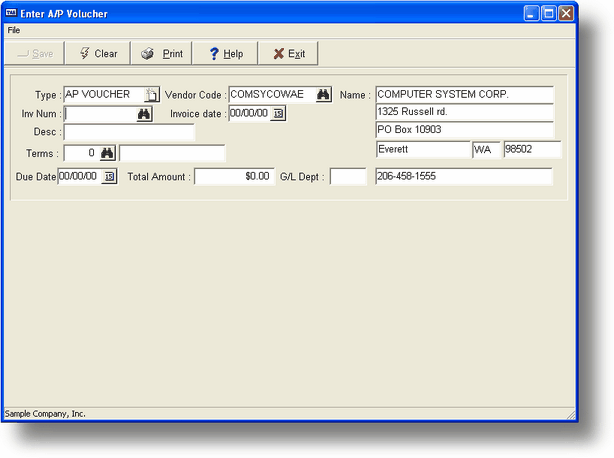614x458 pixels.
Task: Focus the Type field showing AP VOUCHER
Action: tap(104, 94)
